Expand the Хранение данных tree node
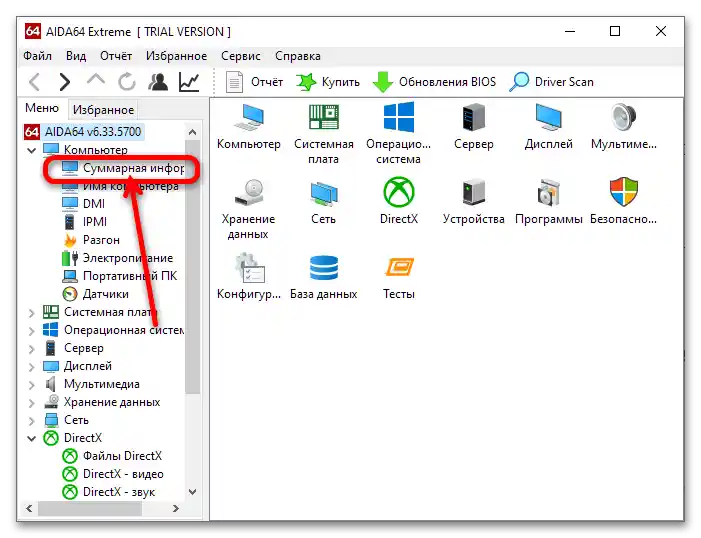Image resolution: width=701 pixels, height=538 pixels. point(31,403)
